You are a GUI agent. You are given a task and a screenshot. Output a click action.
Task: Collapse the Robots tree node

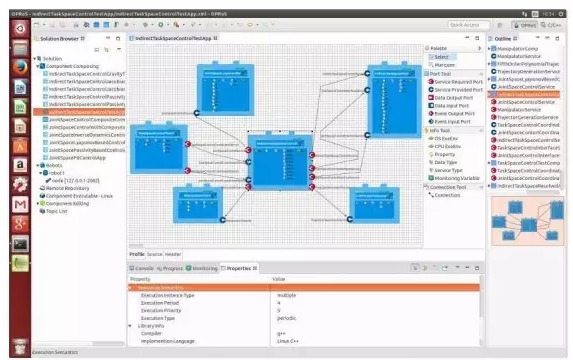click(37, 166)
